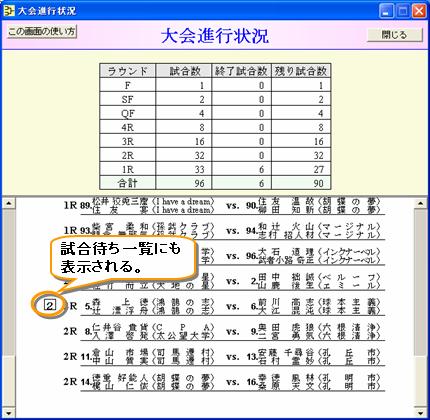The height and width of the screenshot is (420, 430).
Task: Select match 1R 89 vs. 90
Action: (x=223, y=206)
